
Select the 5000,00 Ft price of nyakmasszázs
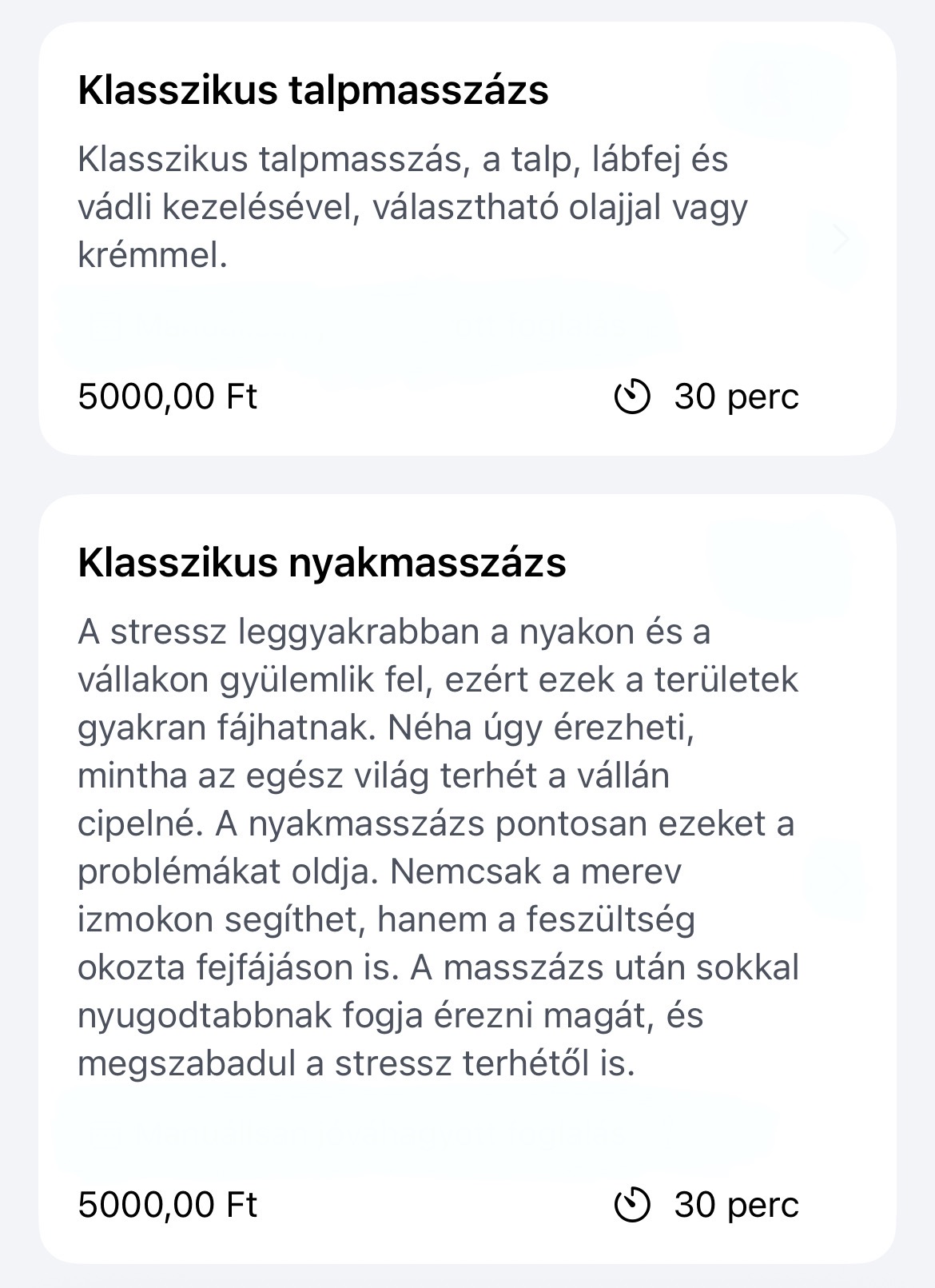click(x=168, y=1204)
